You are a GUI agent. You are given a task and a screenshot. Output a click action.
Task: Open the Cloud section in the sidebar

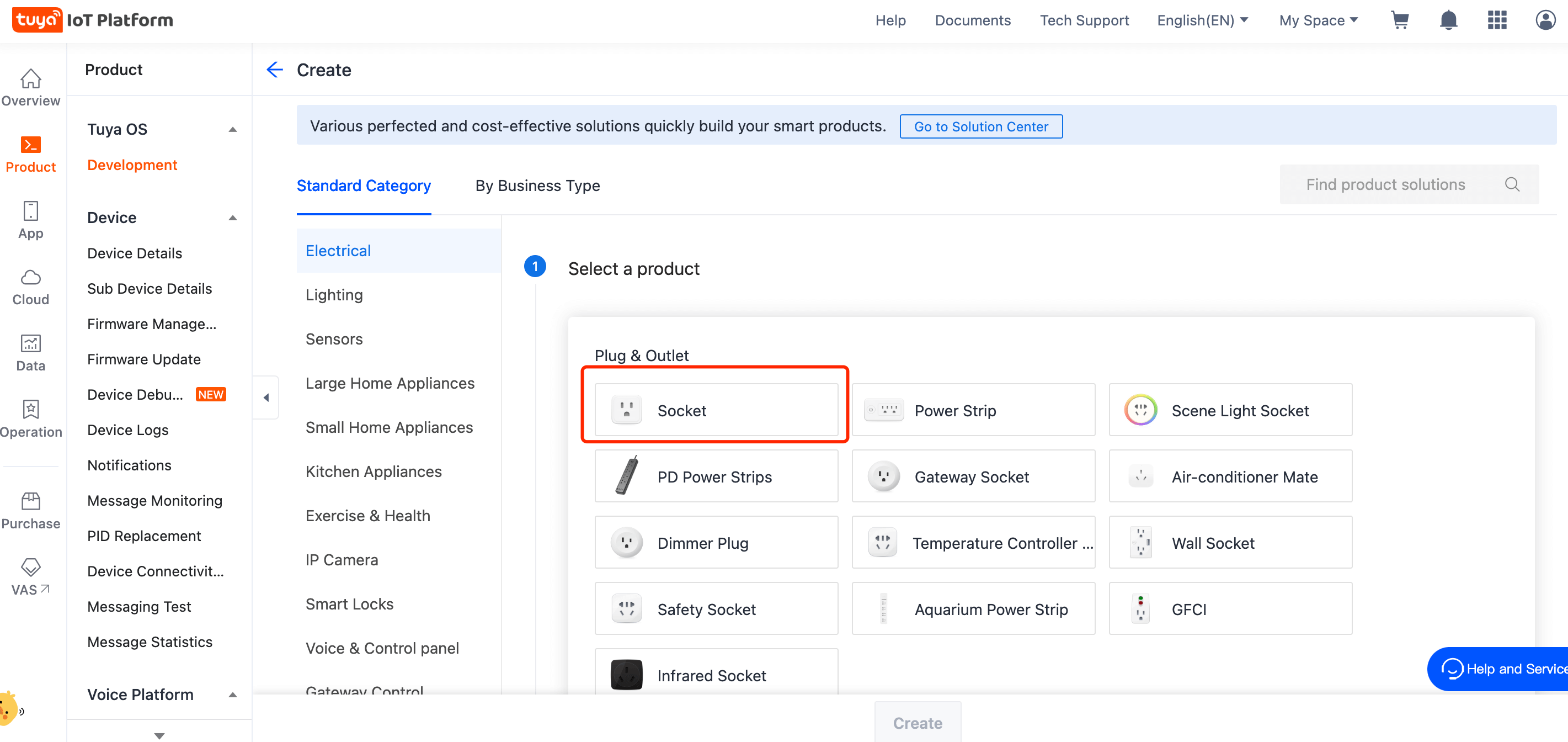(x=30, y=287)
